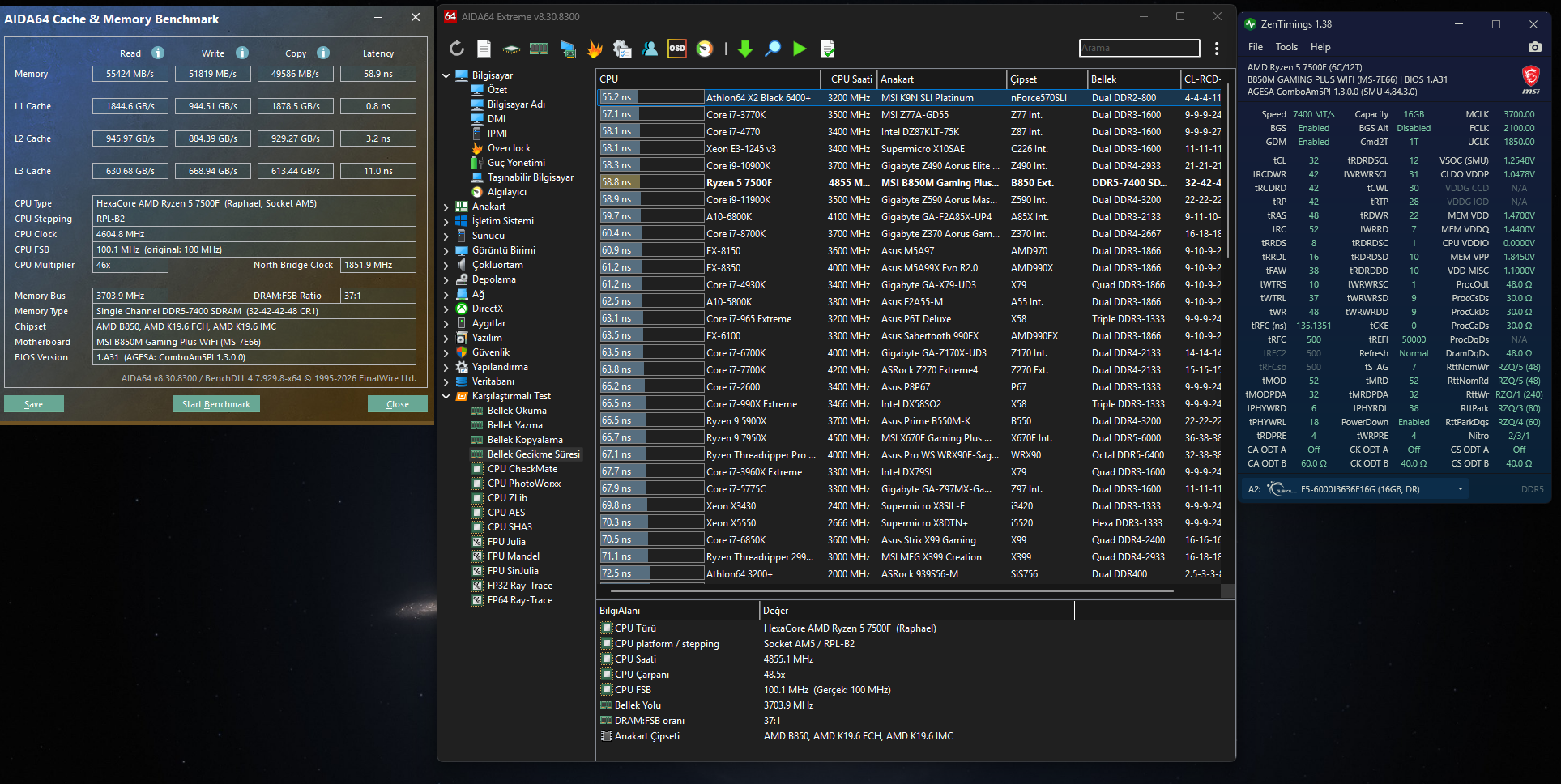Collapse the Bilgisayar tree node
The height and width of the screenshot is (784, 1561).
(x=446, y=75)
